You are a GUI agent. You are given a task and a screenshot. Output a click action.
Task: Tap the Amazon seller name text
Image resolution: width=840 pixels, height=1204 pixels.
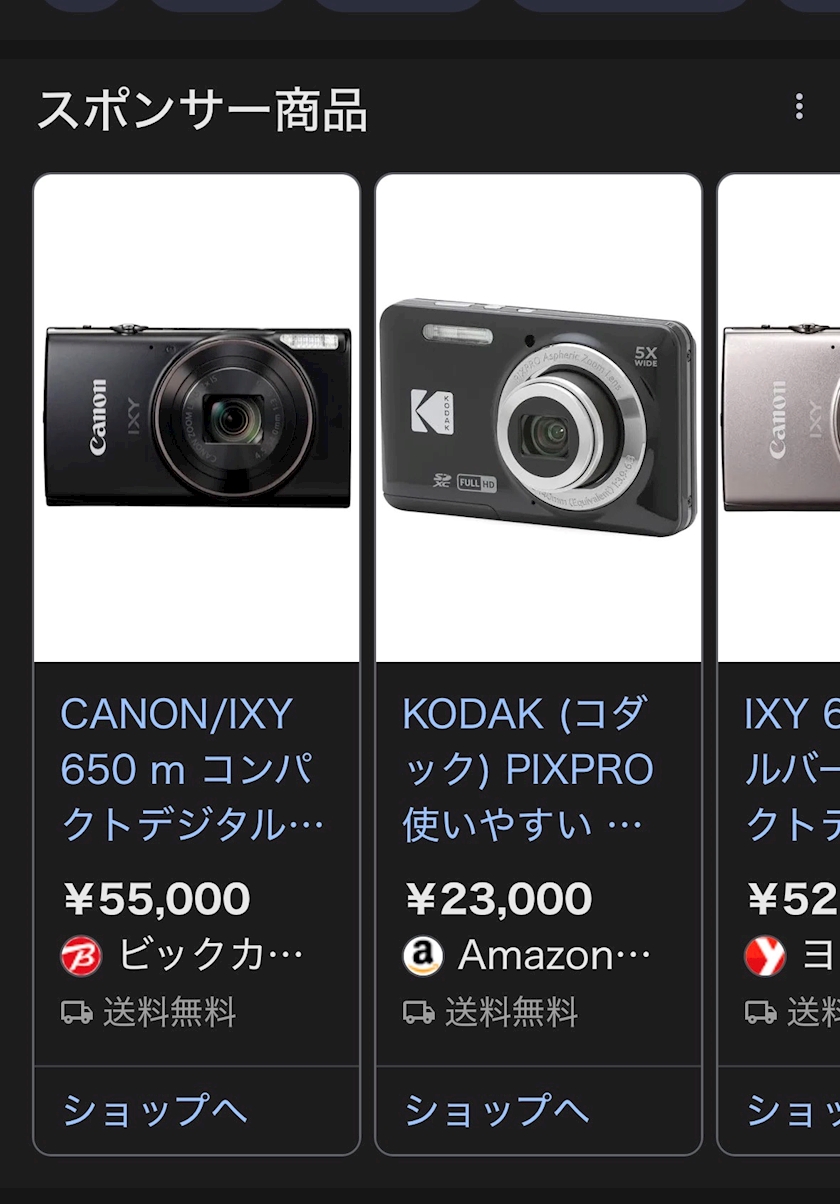coord(555,957)
